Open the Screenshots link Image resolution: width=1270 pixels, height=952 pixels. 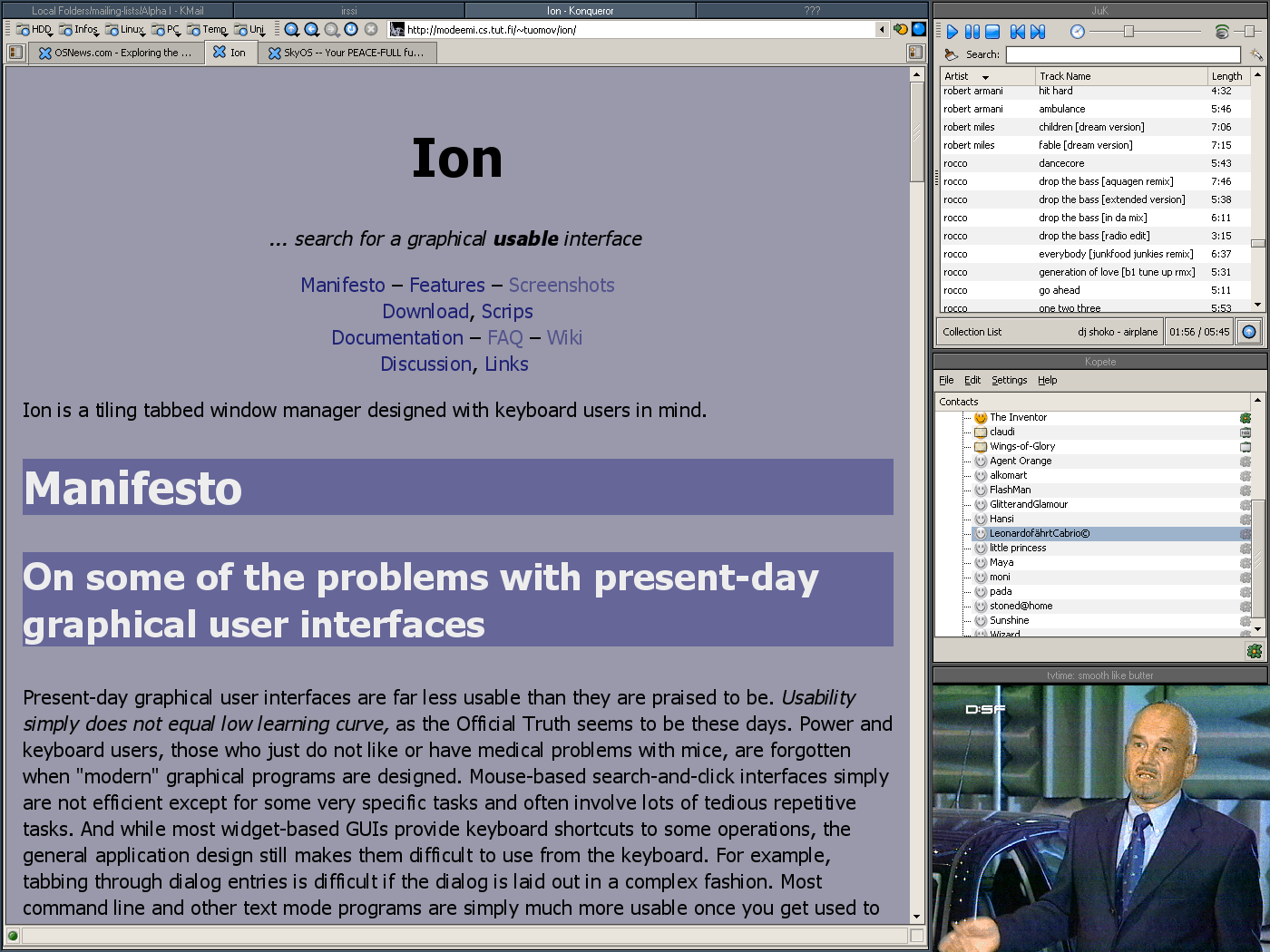pos(562,285)
